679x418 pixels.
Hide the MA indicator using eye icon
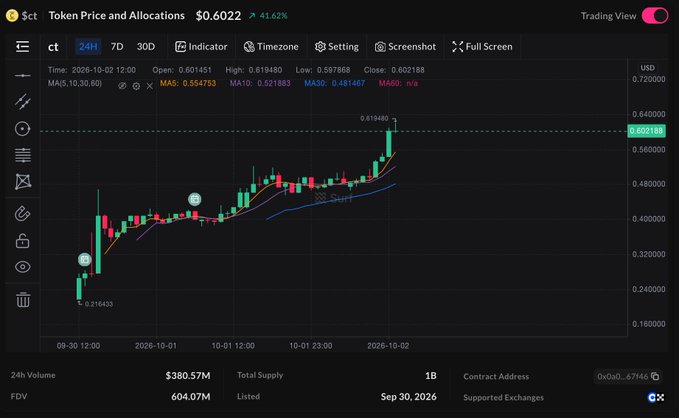point(122,86)
